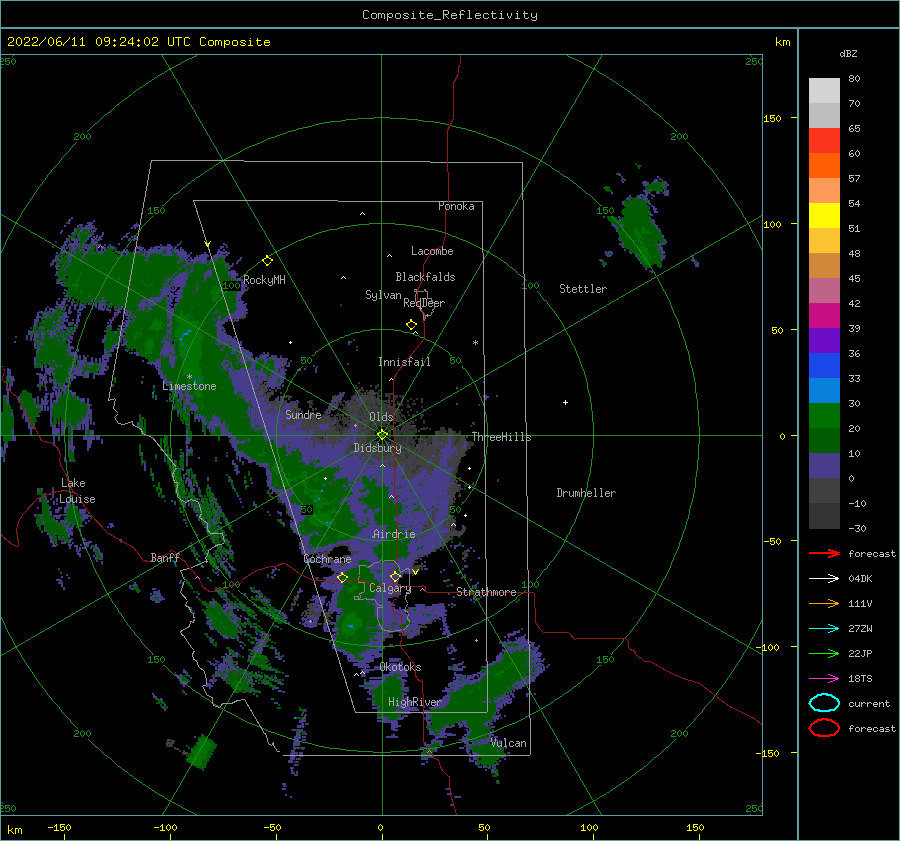
Task: Click the Vulcan label
Action: tap(508, 743)
